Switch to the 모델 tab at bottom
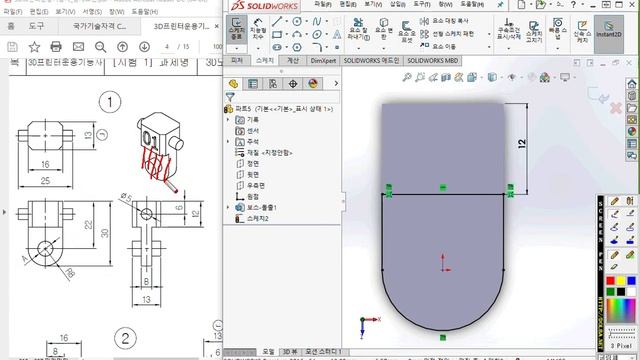Viewport: 640px width, 360px height. (x=268, y=351)
